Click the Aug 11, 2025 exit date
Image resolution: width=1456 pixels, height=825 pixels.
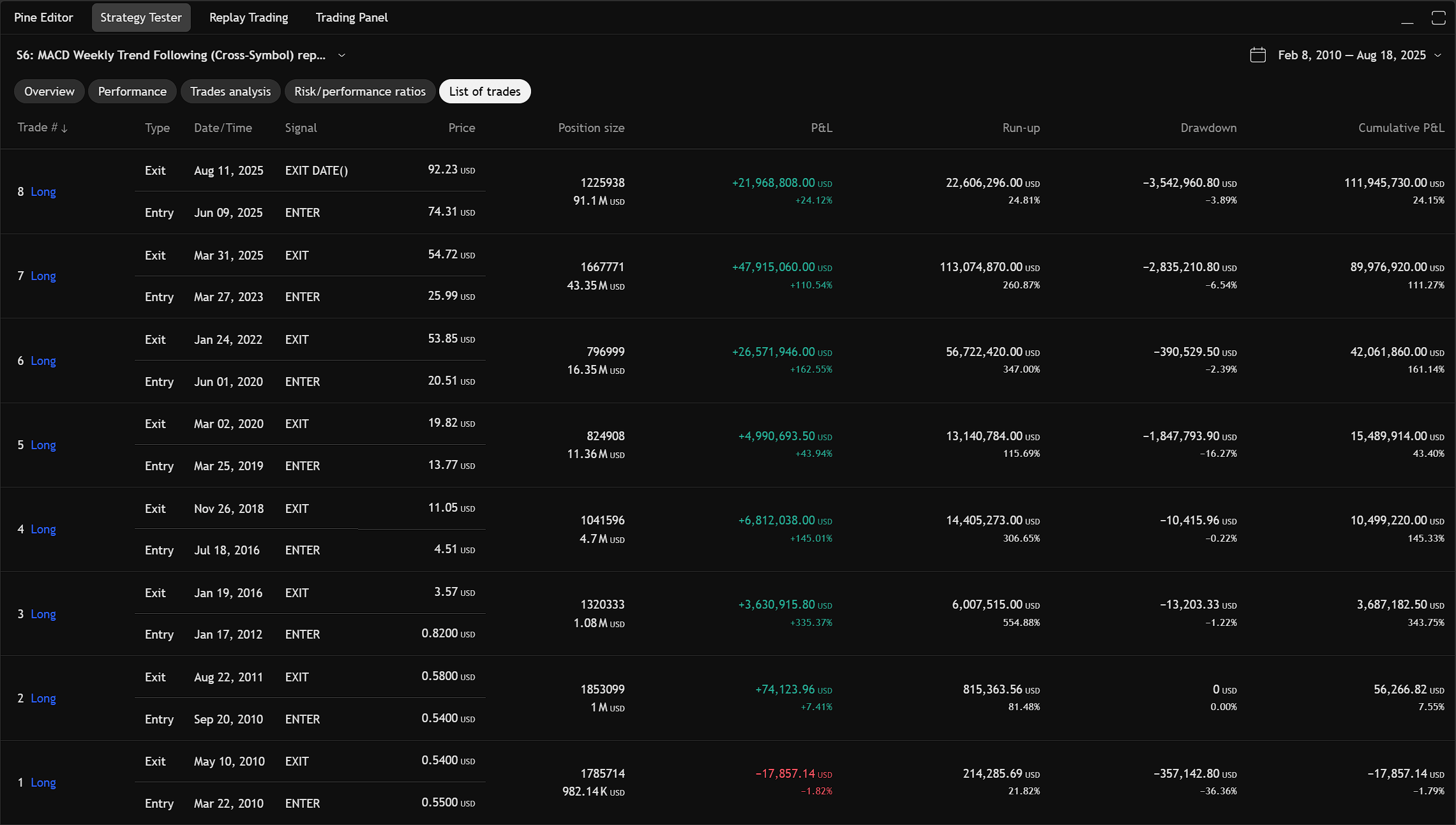229,170
